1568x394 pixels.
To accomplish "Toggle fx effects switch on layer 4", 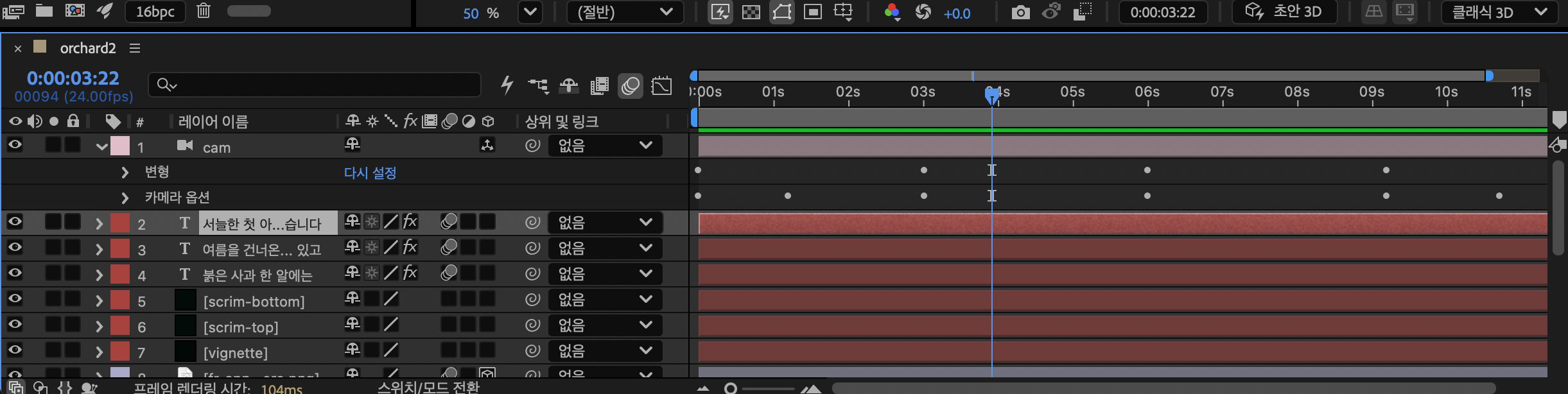I will (x=410, y=273).
